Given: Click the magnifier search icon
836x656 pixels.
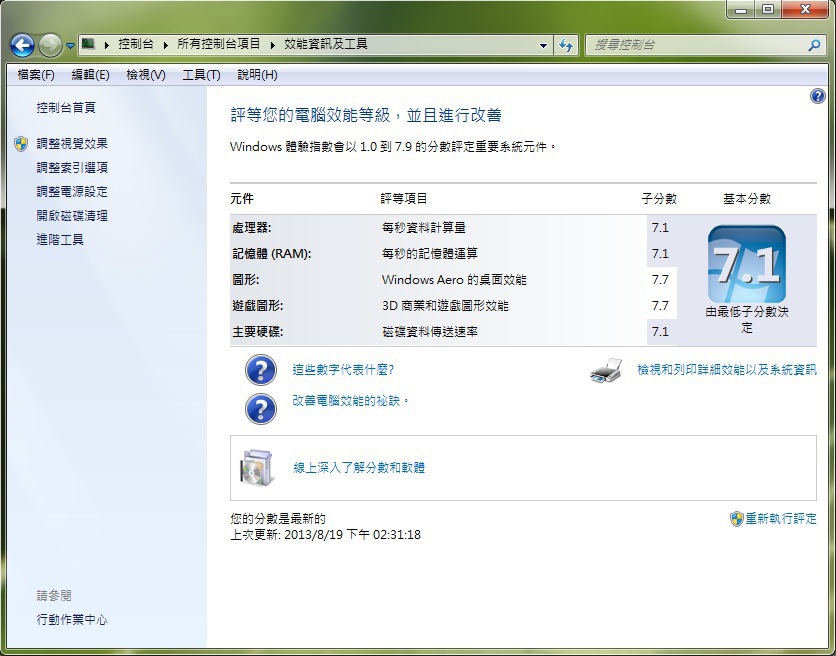Looking at the screenshot, I should [814, 45].
